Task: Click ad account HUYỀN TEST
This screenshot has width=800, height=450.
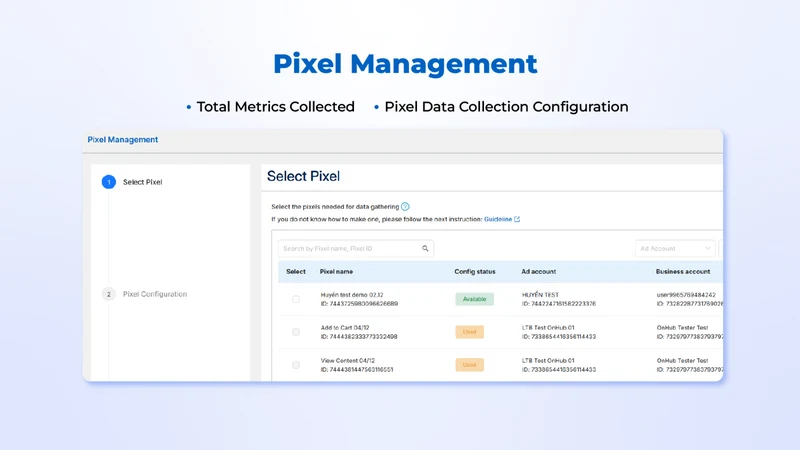Action: pos(540,295)
